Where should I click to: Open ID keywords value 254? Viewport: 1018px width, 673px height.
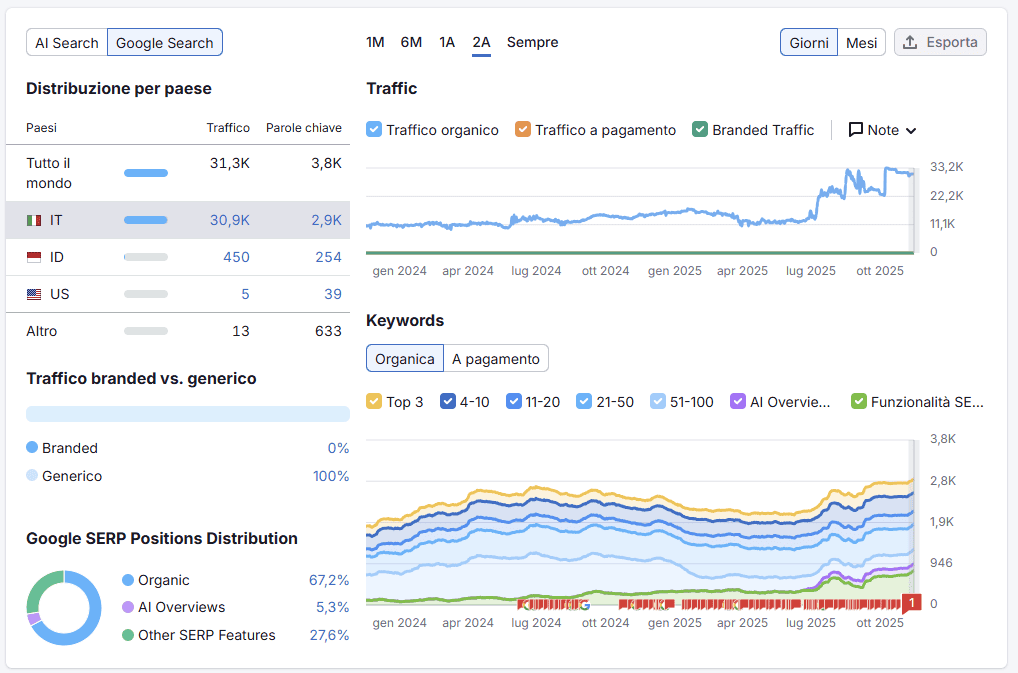(329, 258)
